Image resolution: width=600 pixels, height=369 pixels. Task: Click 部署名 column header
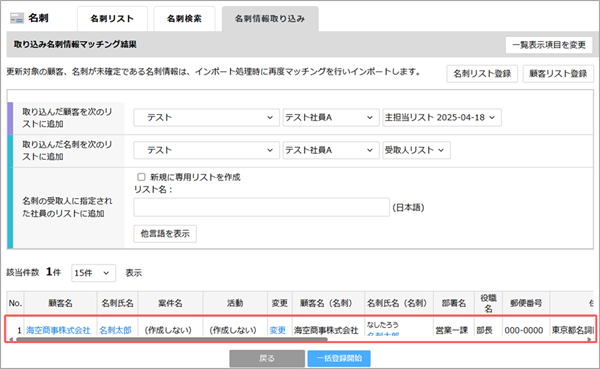pos(454,303)
